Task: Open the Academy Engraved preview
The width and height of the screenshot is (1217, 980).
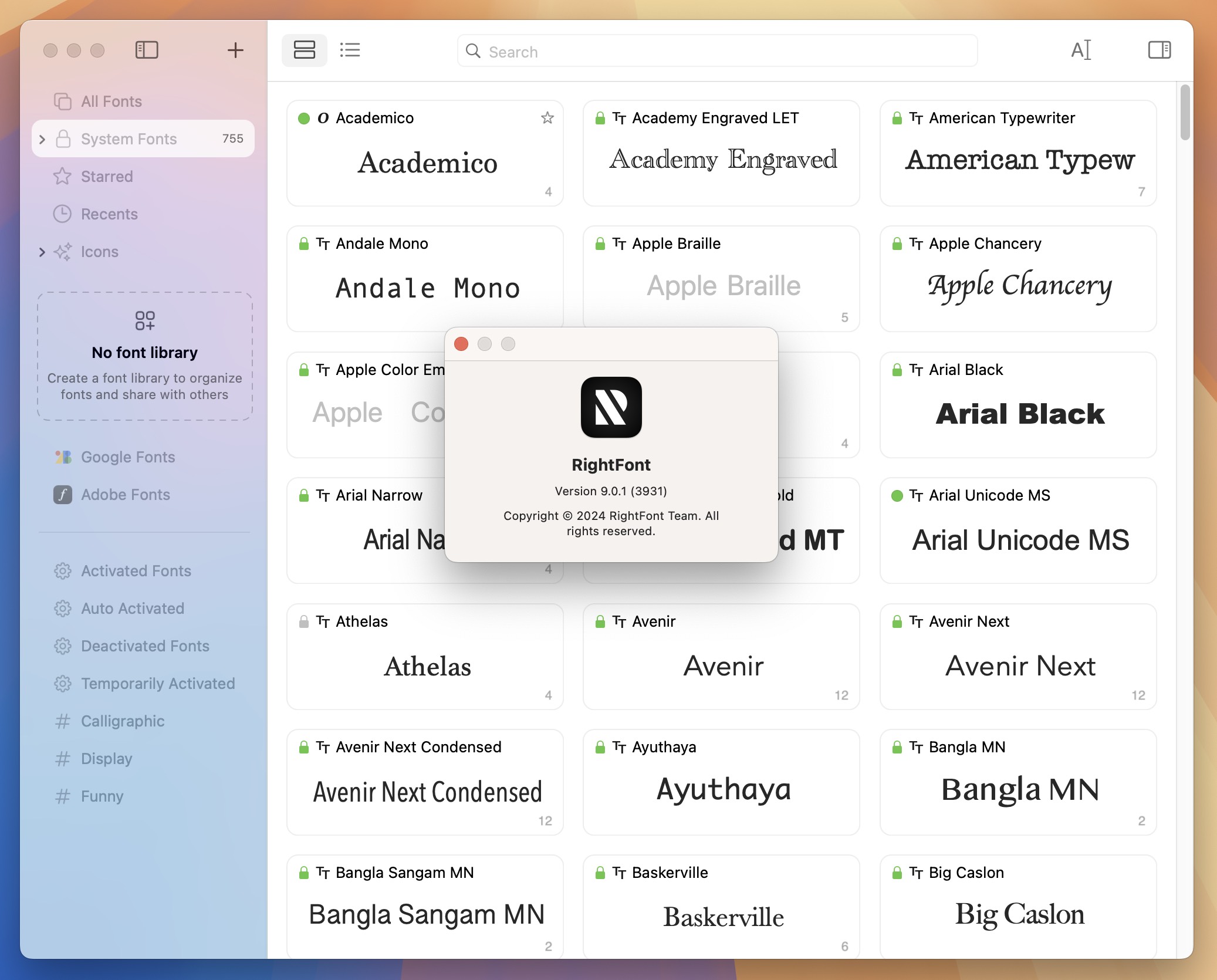Action: coord(723,160)
